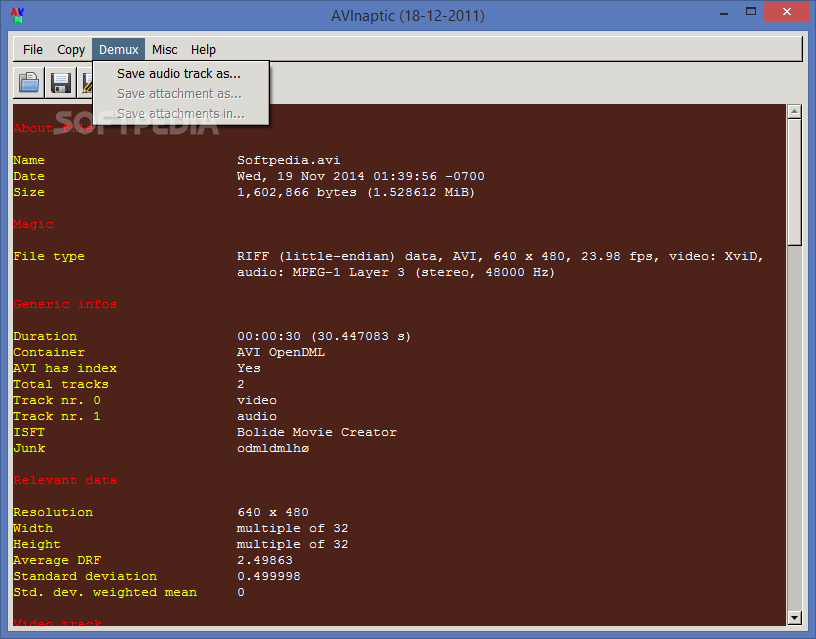Open the File menu

pos(33,49)
